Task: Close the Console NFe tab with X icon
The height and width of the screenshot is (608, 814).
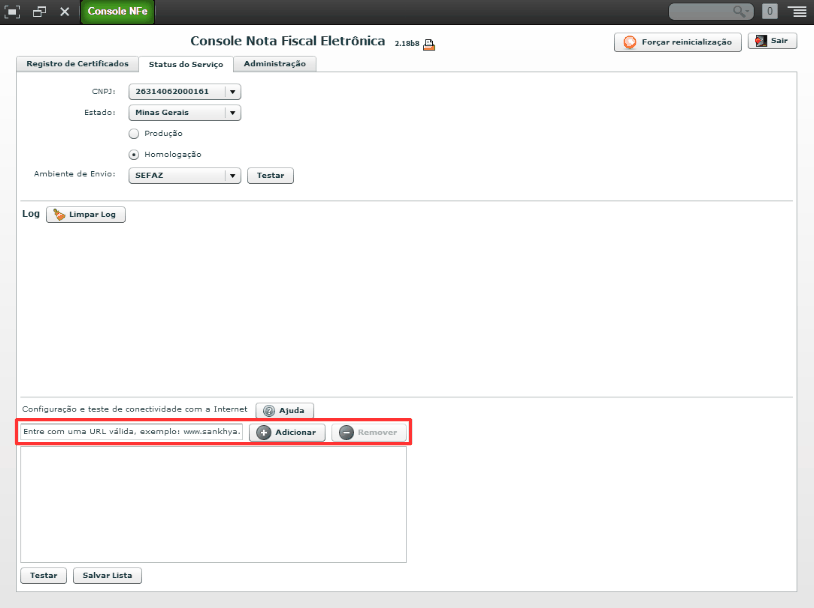Action: (64, 11)
